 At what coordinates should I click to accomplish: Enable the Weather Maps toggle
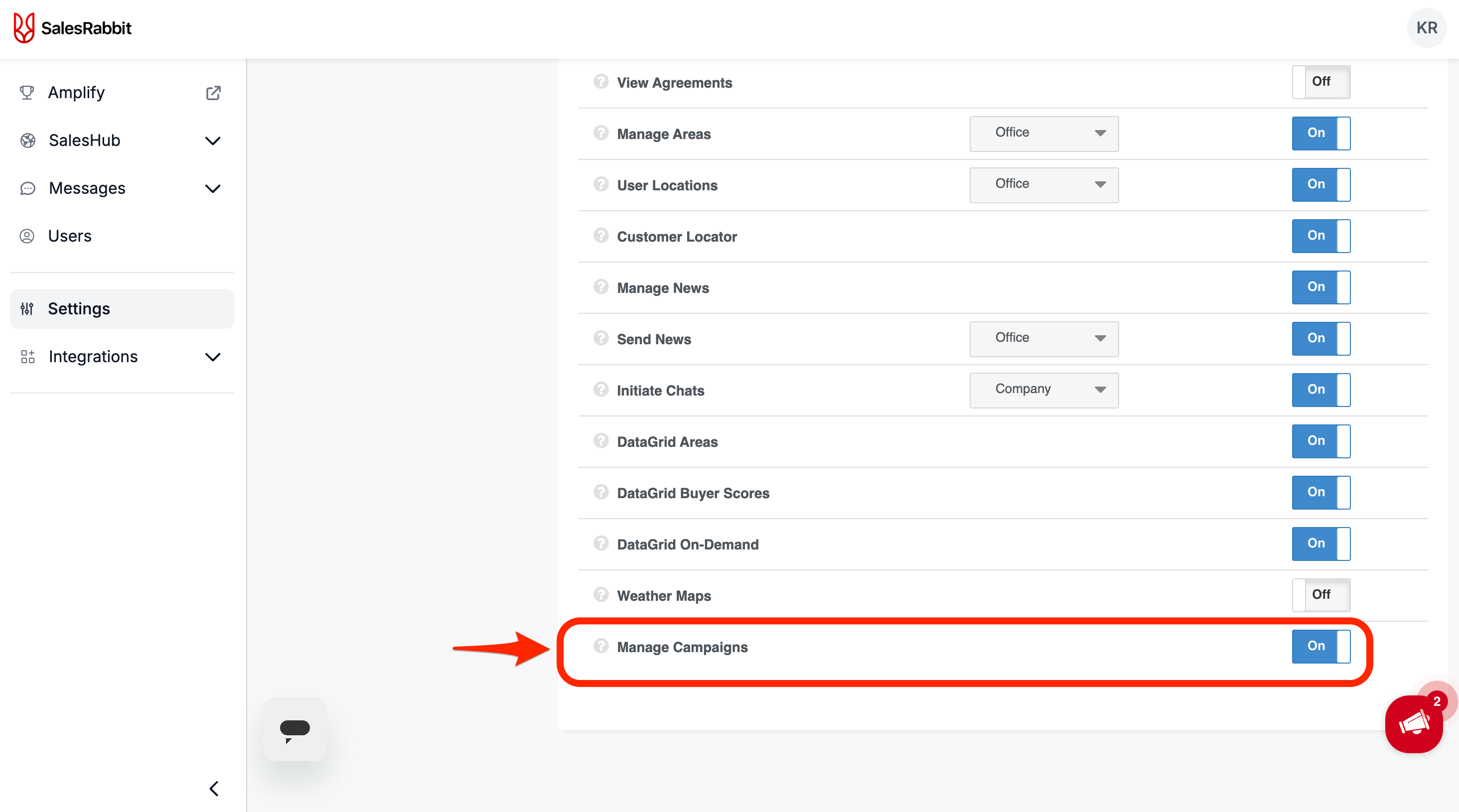point(1320,595)
